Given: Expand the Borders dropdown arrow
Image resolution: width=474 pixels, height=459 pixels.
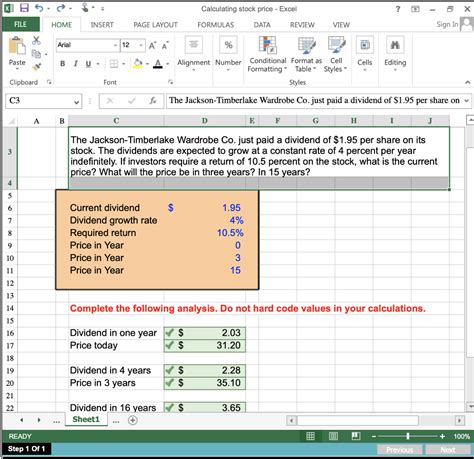Looking at the screenshot, I should 123,64.
